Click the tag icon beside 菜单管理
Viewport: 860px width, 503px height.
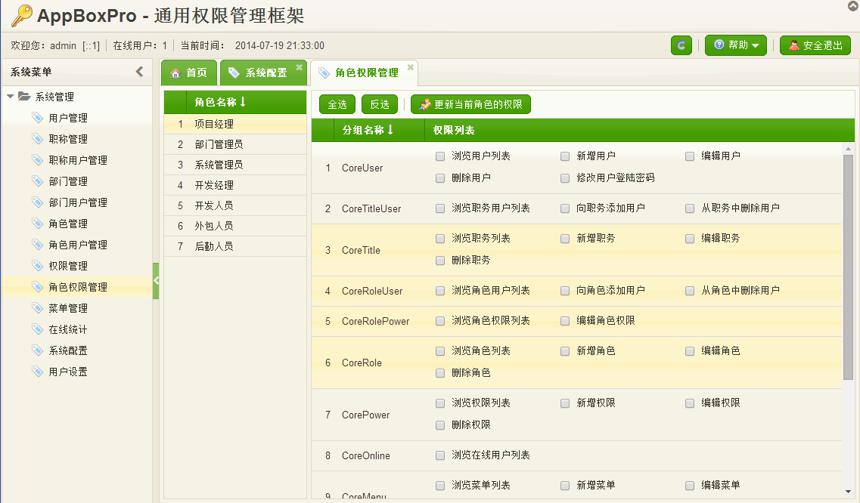37,308
